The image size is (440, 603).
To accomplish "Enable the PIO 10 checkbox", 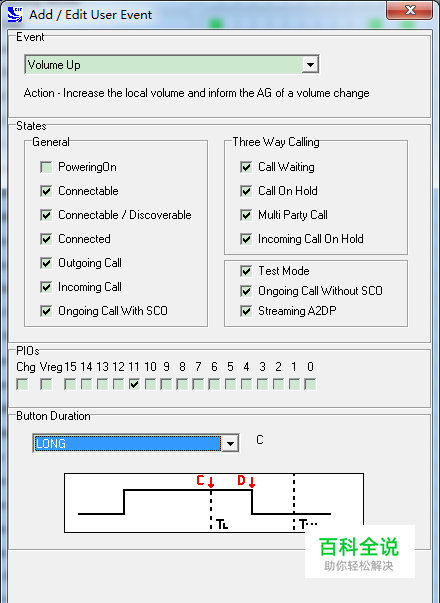I will point(150,384).
